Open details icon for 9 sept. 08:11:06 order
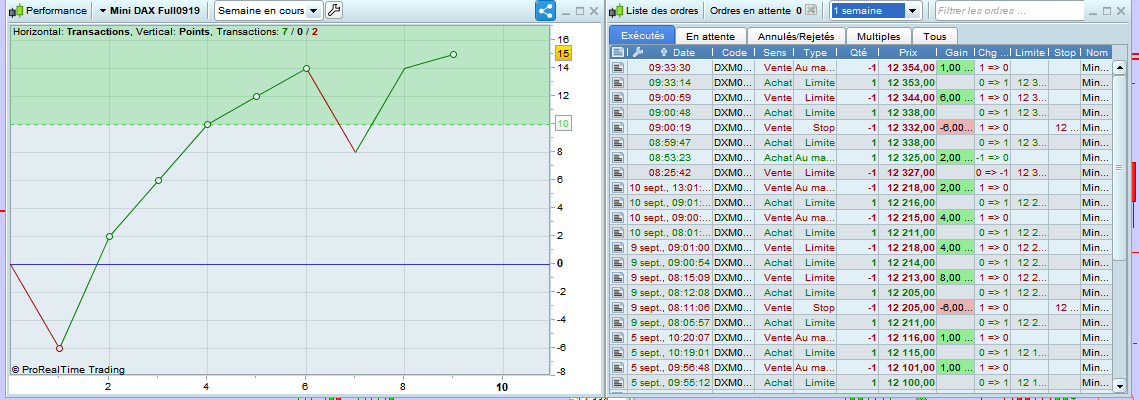The height and width of the screenshot is (400, 1139). click(x=618, y=307)
